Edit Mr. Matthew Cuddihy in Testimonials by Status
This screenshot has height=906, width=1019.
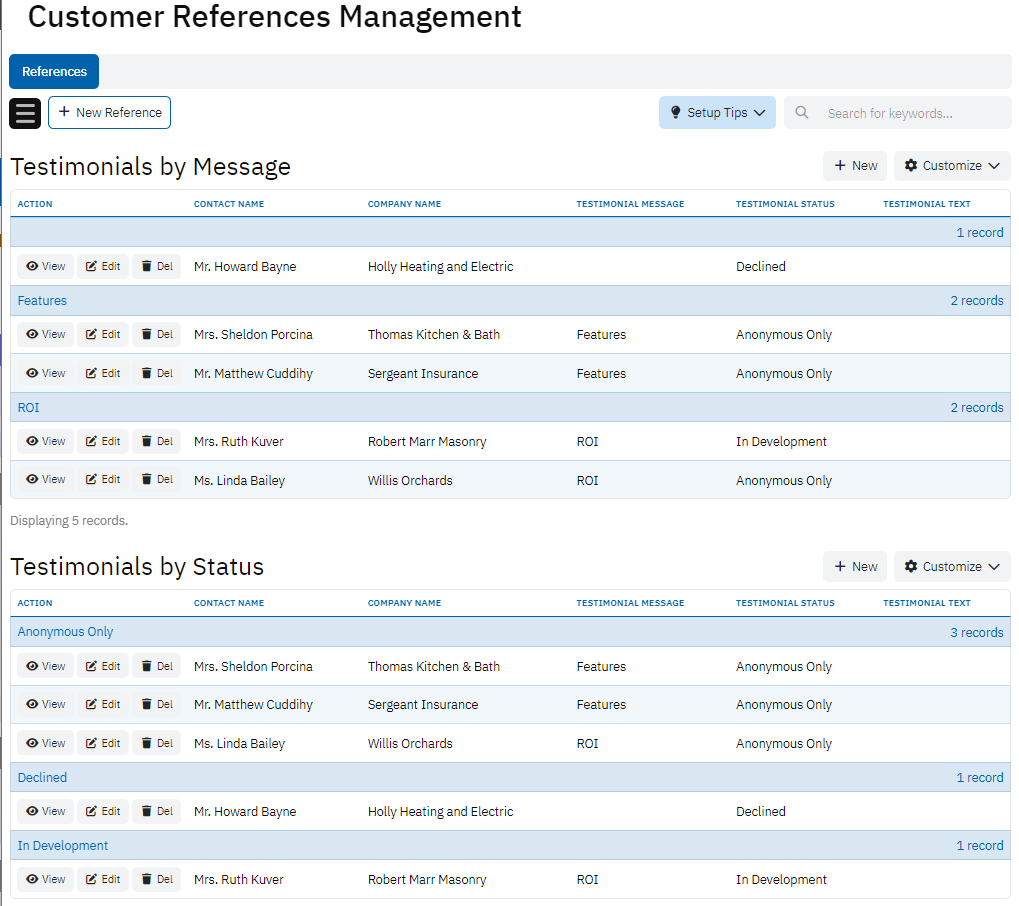click(103, 705)
